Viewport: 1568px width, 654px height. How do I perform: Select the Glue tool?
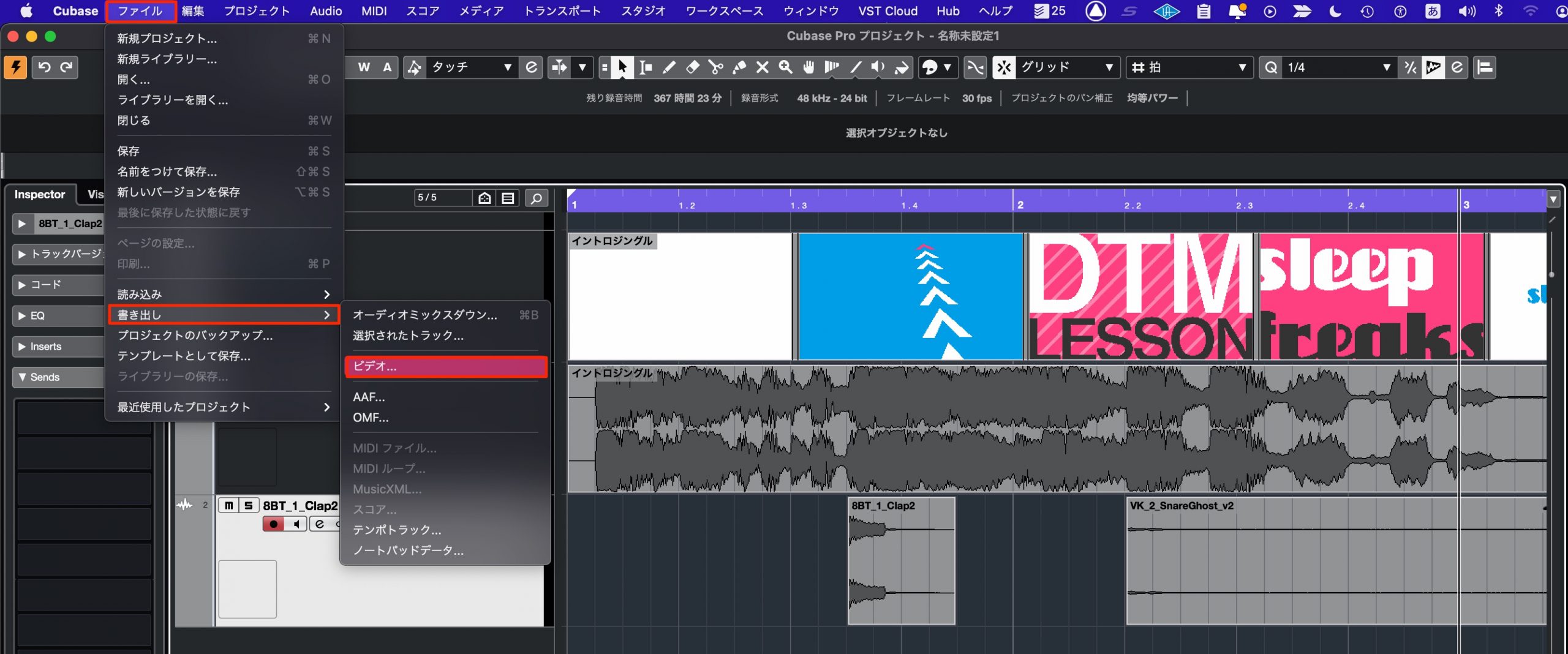click(739, 67)
